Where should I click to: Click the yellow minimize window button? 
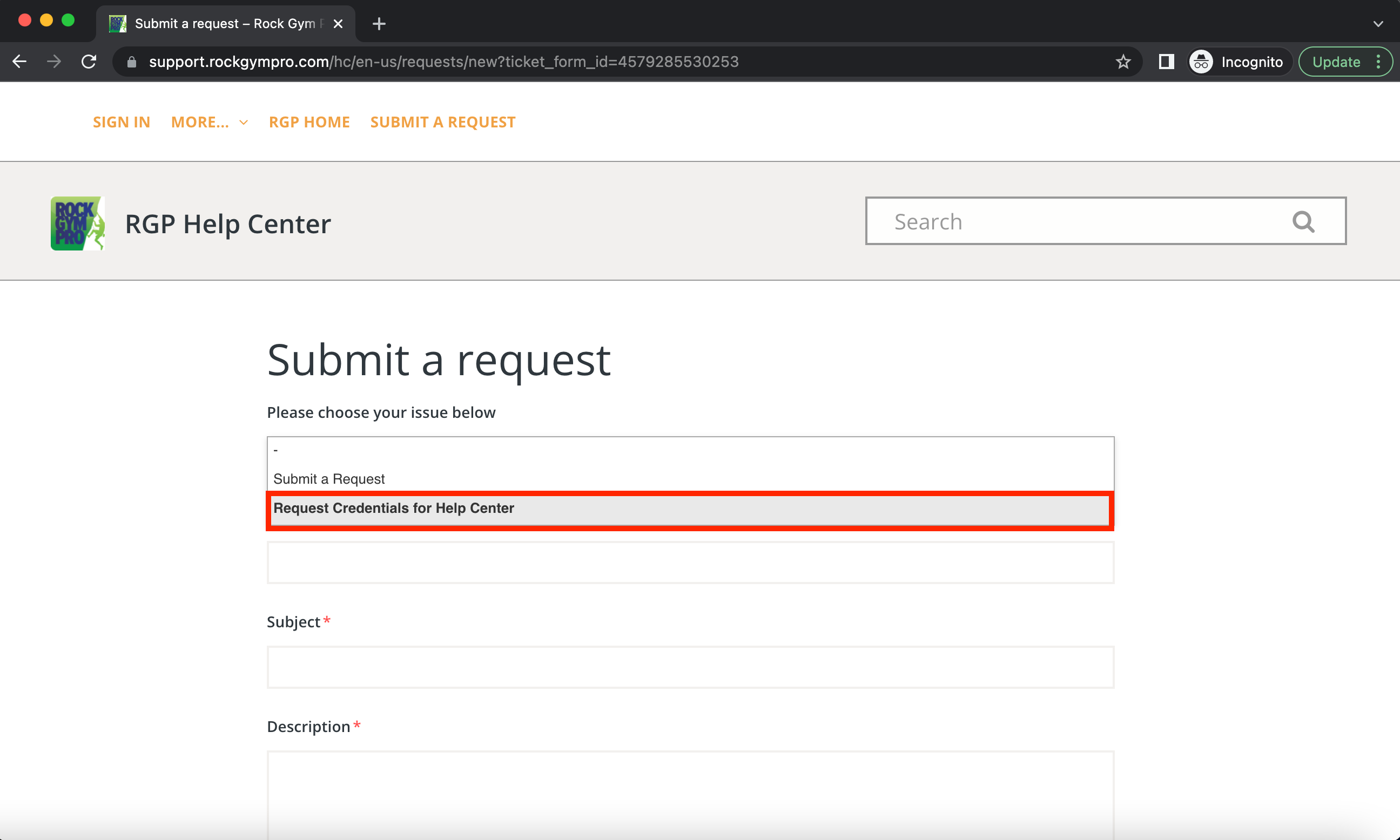point(46,21)
